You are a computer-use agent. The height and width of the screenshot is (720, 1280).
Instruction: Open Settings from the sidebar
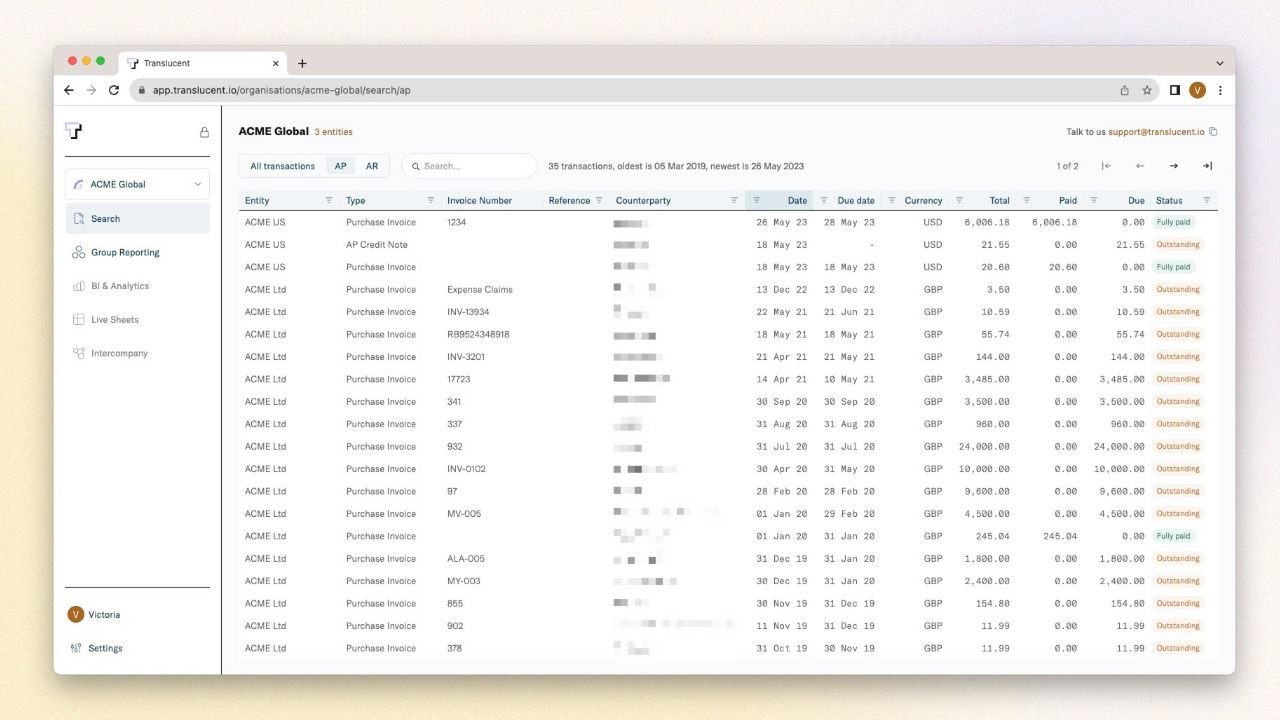[104, 648]
